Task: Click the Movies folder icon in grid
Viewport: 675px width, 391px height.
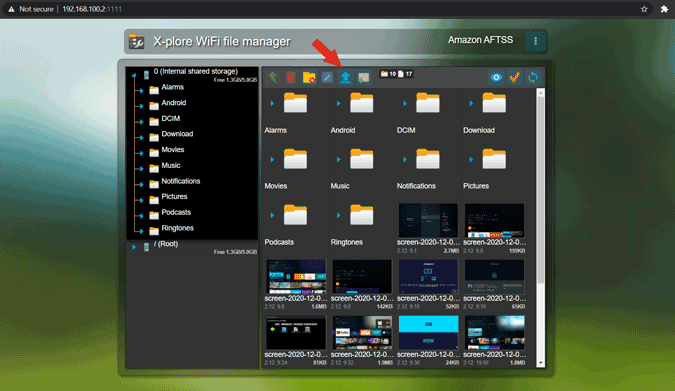Action: click(295, 159)
